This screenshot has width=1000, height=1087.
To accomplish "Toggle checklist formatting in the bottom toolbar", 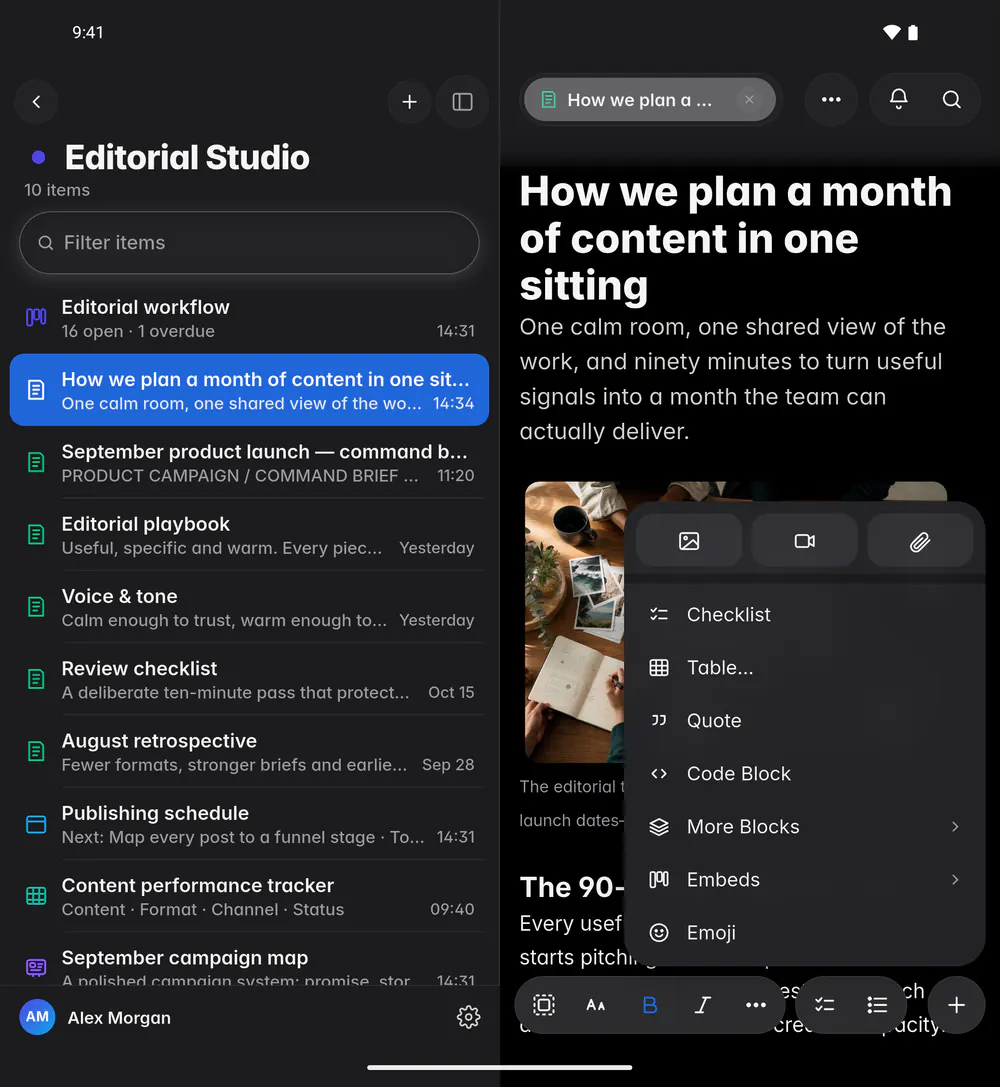I will coord(824,1005).
